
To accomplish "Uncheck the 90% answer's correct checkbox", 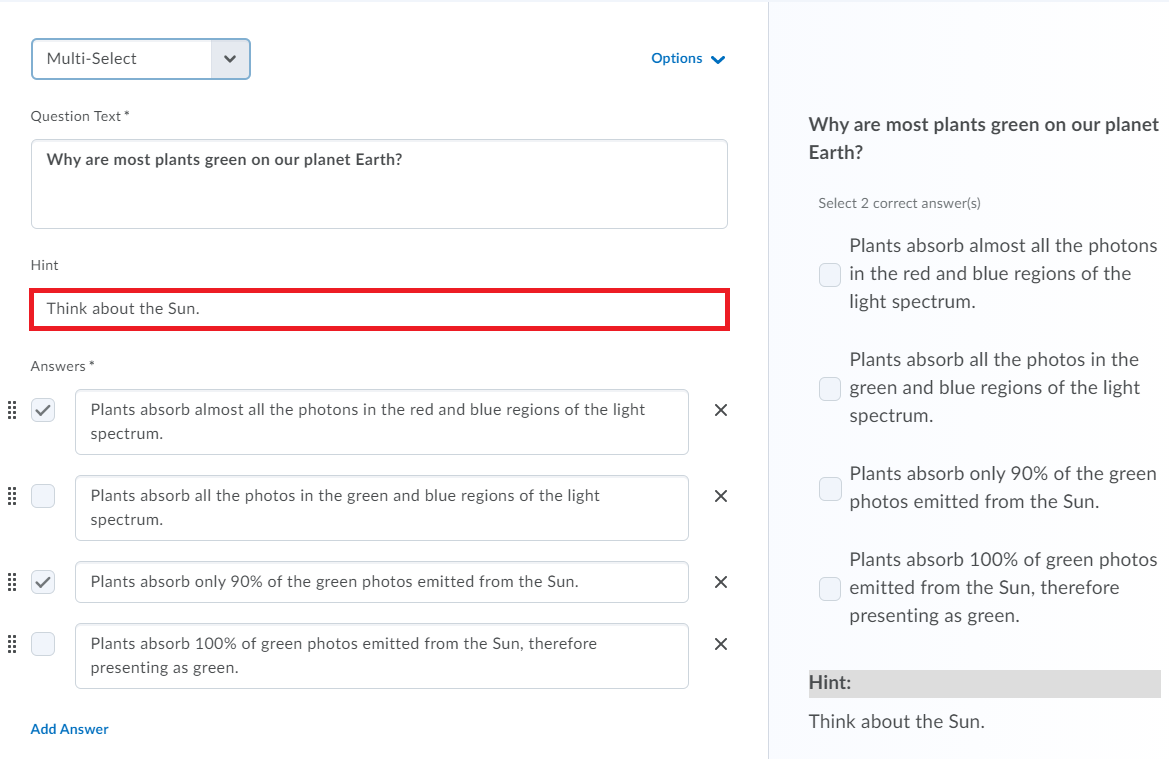I will point(43,582).
